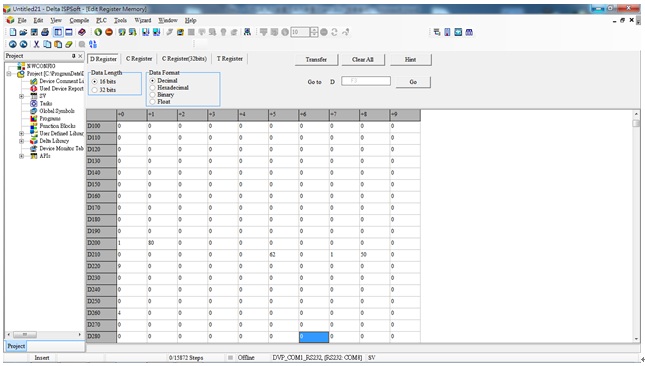This screenshot has height=366, width=645.
Task: Click the Copy icon
Action: point(47,44)
